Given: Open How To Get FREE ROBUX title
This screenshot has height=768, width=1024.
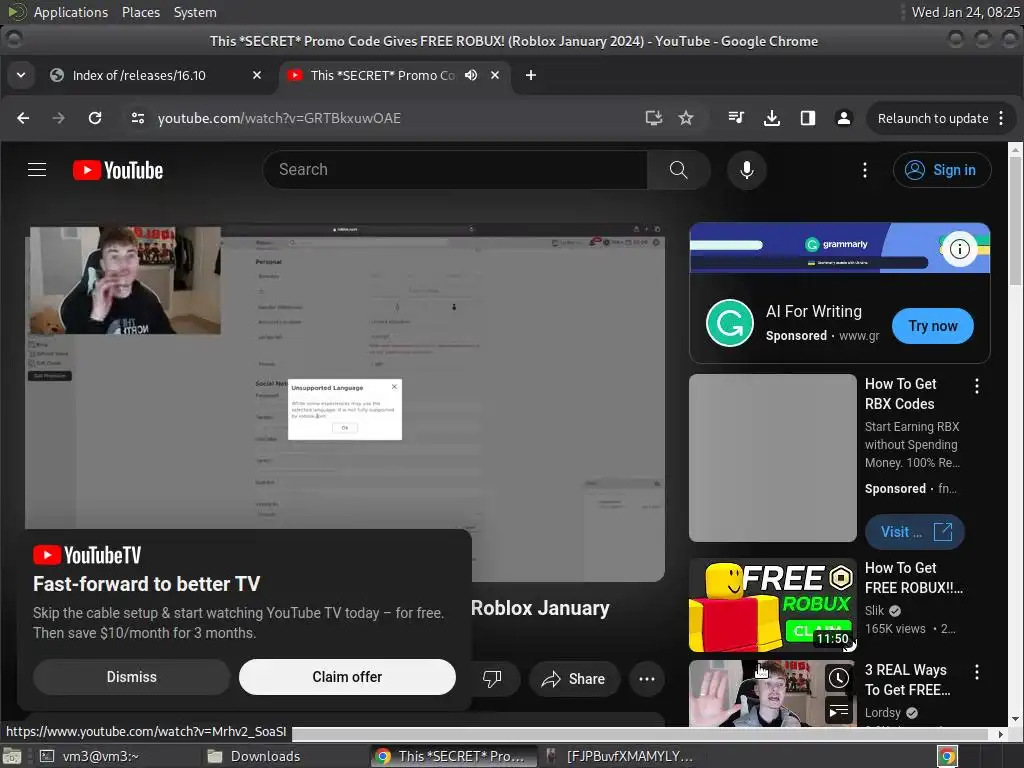Looking at the screenshot, I should (x=913, y=578).
